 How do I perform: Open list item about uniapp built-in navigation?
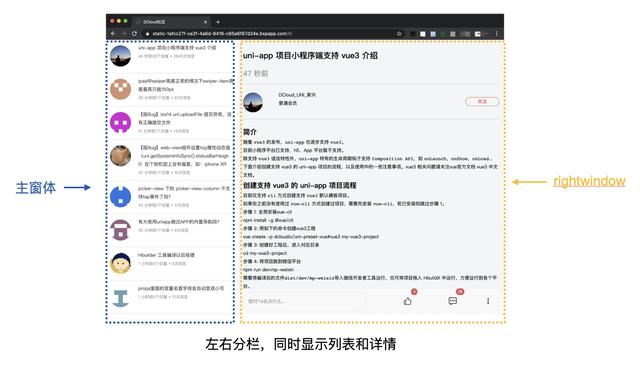tap(171, 230)
